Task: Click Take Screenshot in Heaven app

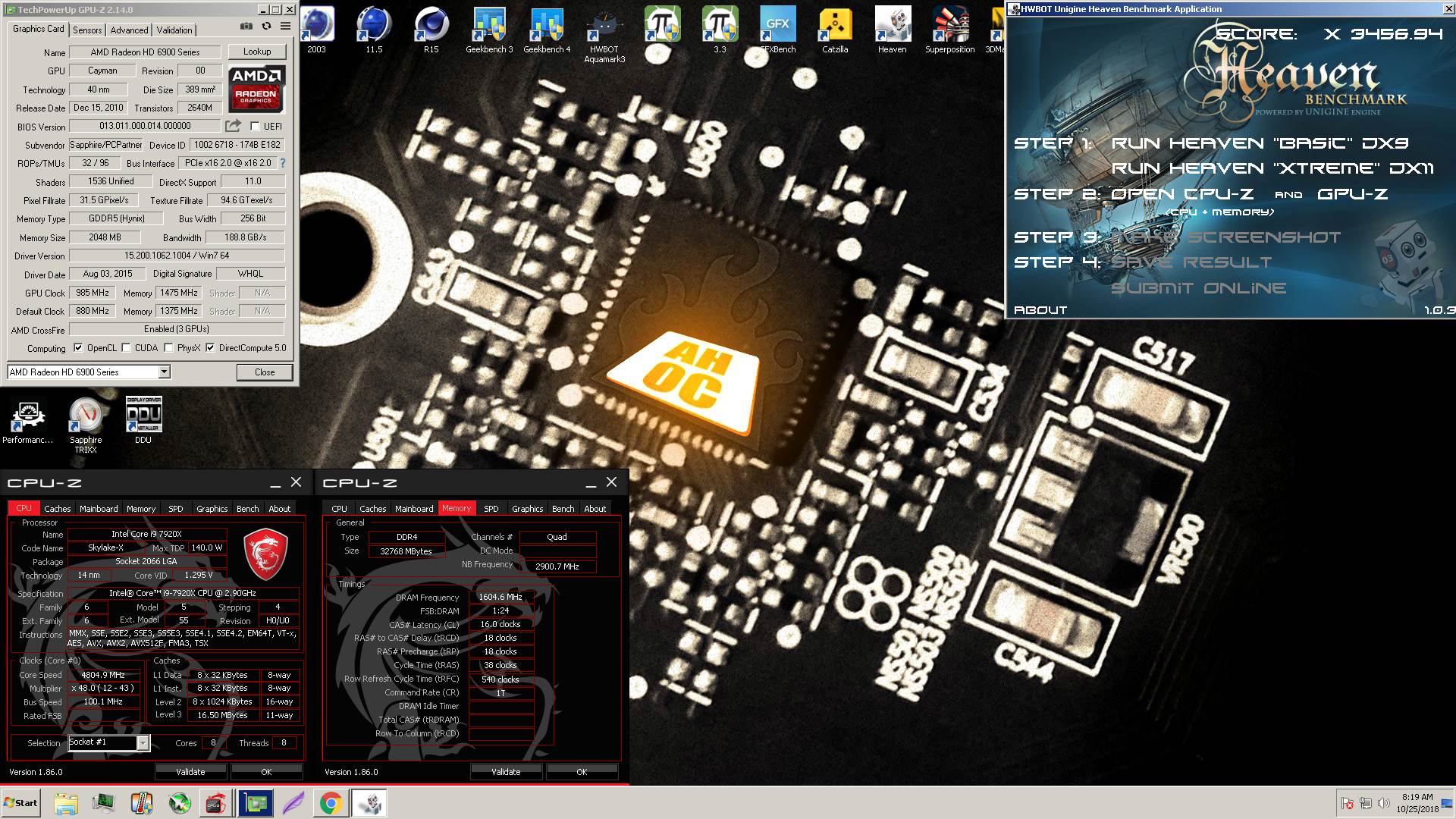Action: tap(1226, 237)
